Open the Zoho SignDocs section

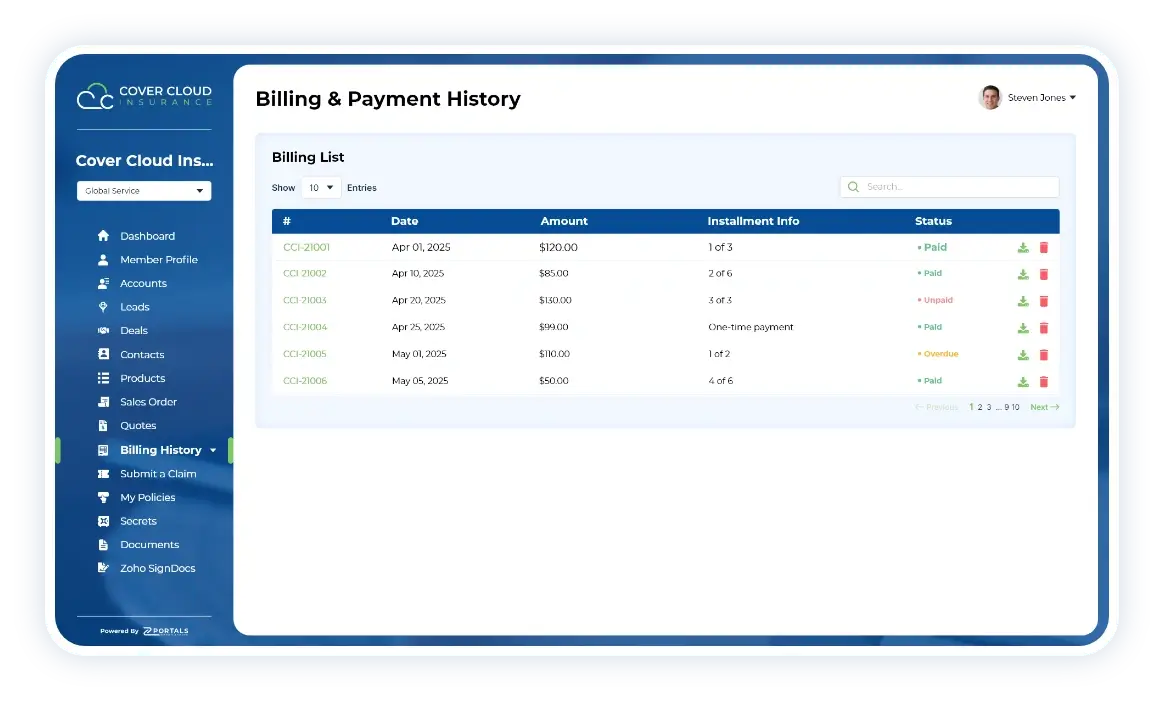tap(155, 568)
